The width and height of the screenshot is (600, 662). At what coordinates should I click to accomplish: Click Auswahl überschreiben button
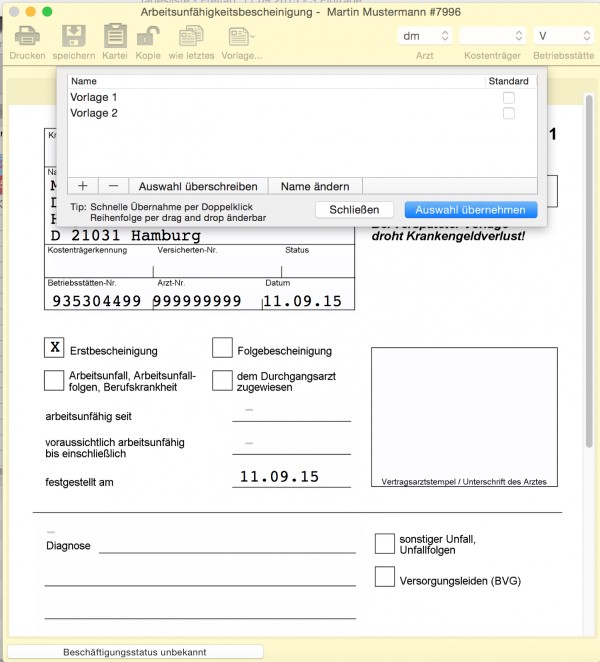[x=198, y=186]
